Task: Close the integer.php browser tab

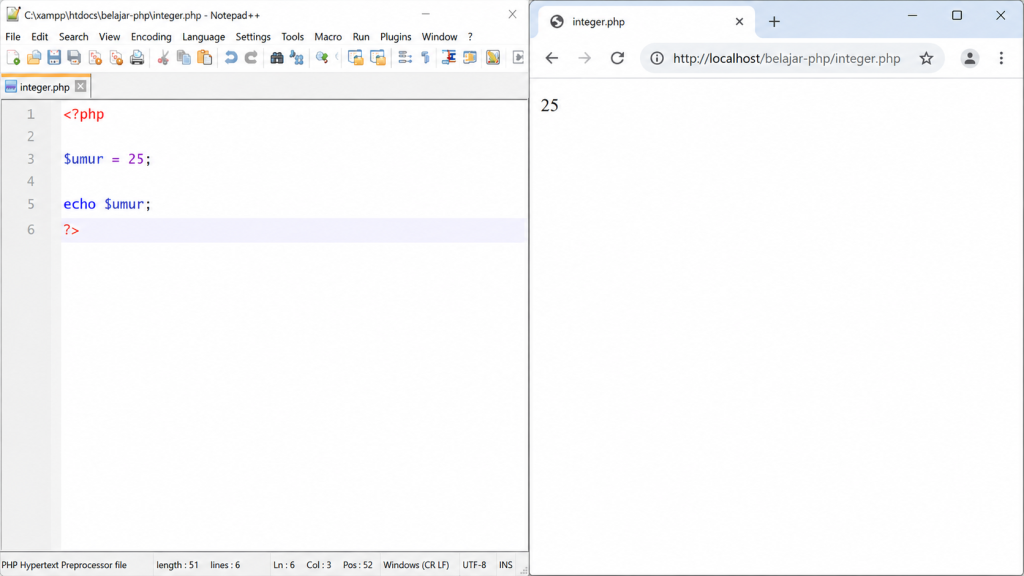Action: click(739, 22)
